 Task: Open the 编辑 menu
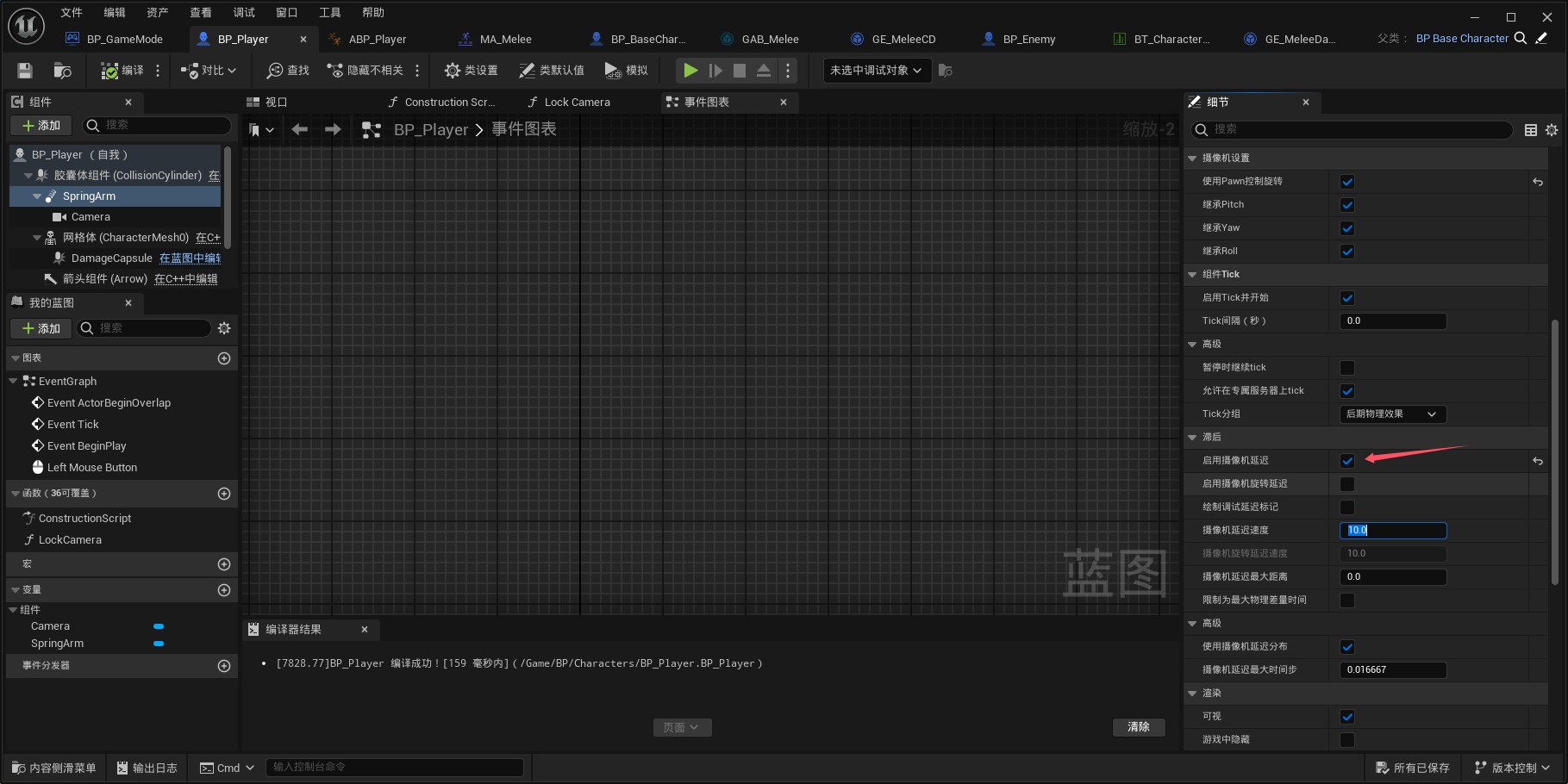115,12
